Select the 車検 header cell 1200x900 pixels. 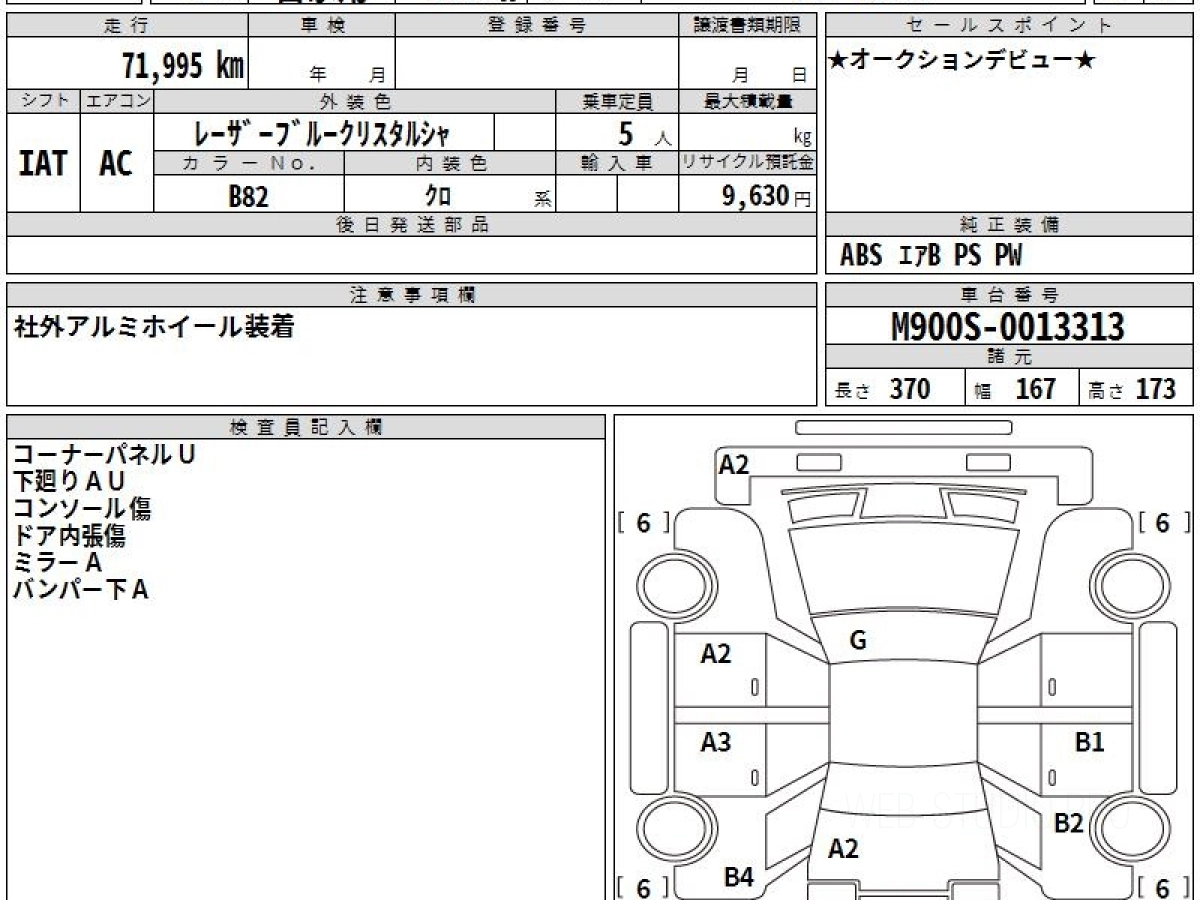pyautogui.click(x=322, y=26)
